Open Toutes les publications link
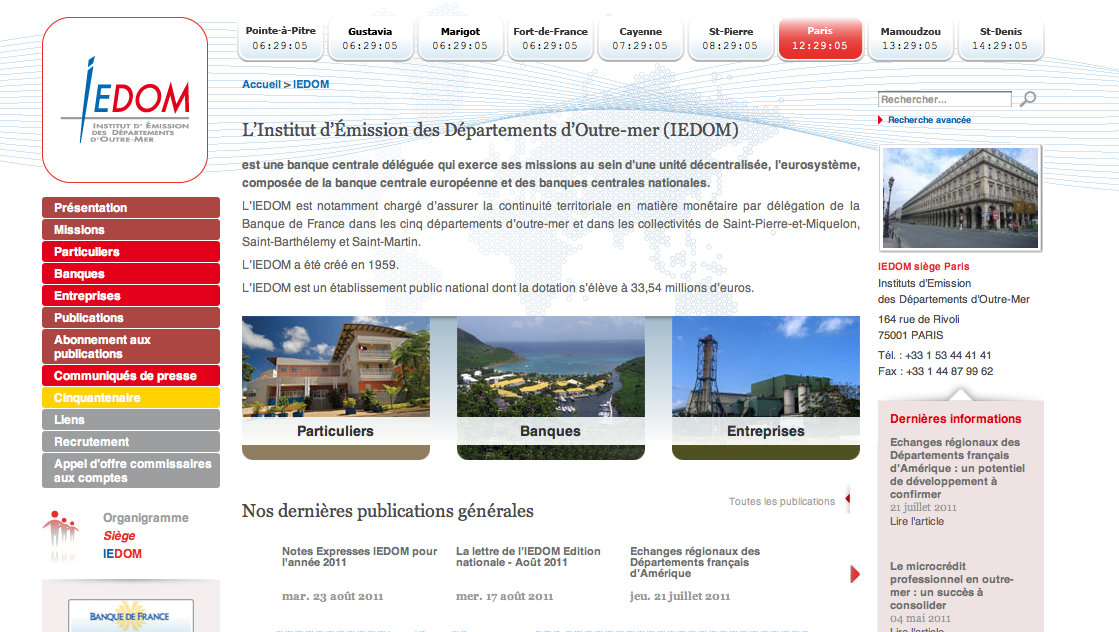 coord(781,501)
